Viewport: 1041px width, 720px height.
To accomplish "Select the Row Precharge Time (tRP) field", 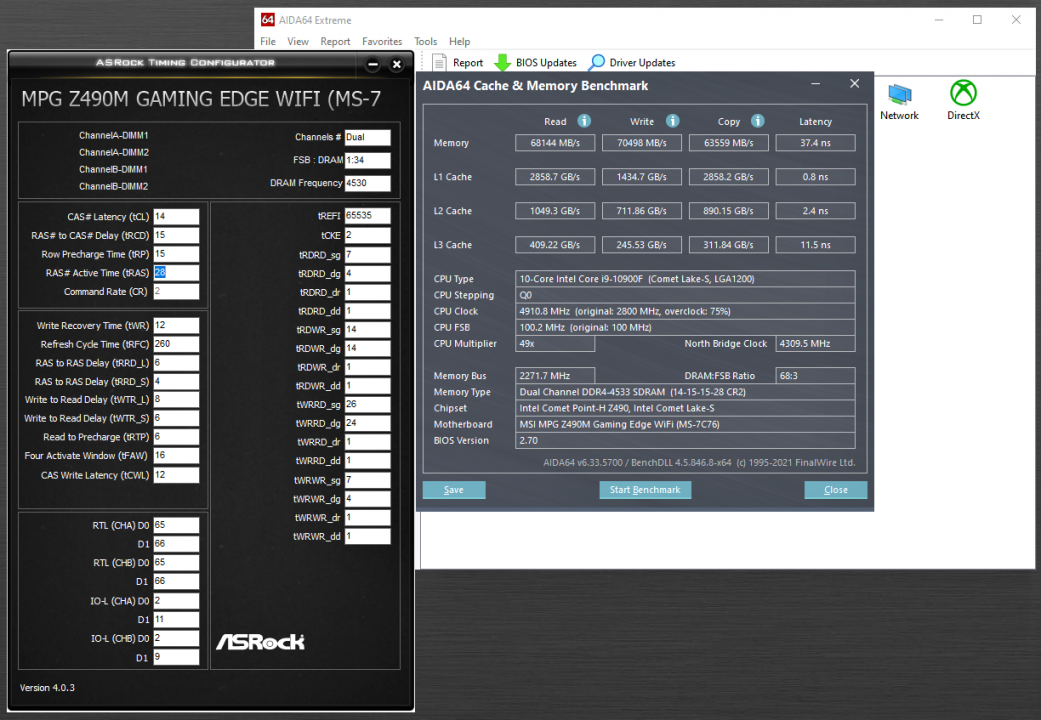I will [176, 254].
